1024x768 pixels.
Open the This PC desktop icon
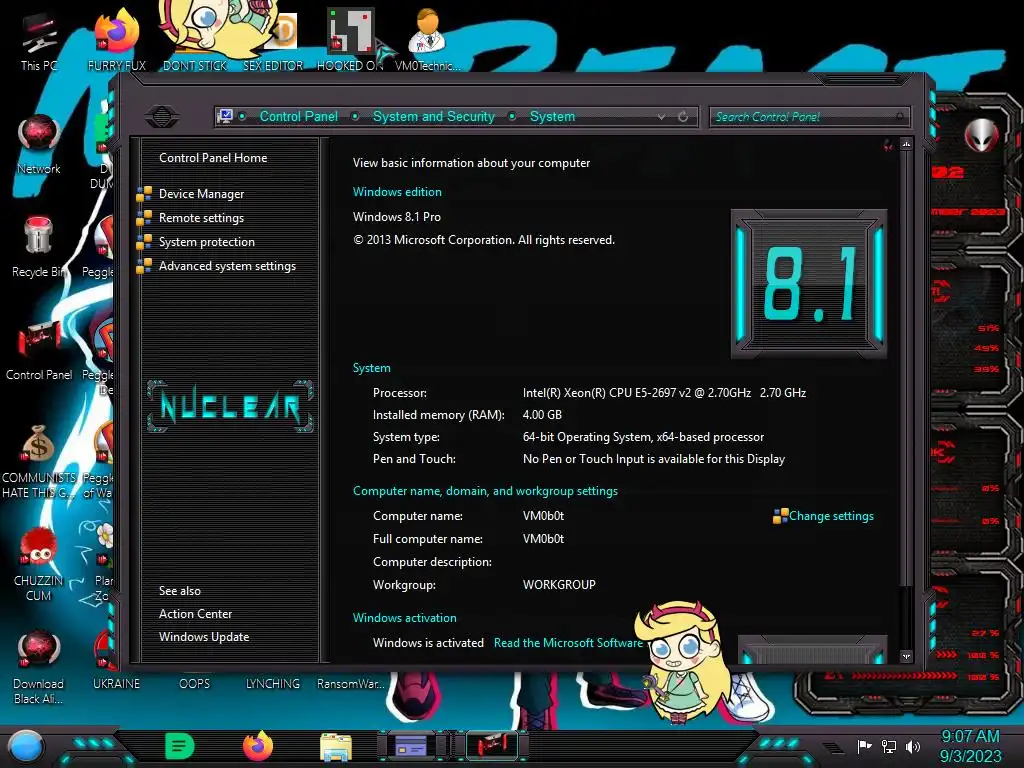tap(39, 42)
